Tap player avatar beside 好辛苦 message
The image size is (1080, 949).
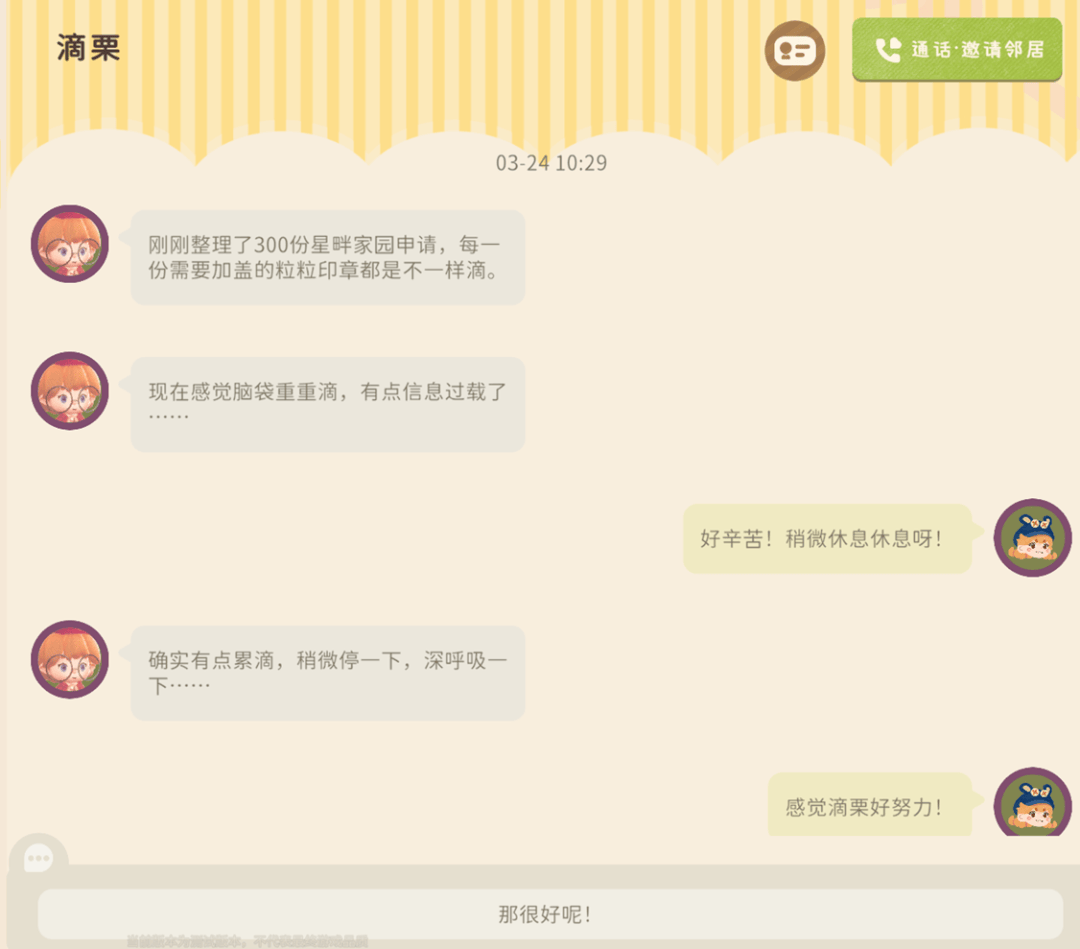(x=1032, y=538)
